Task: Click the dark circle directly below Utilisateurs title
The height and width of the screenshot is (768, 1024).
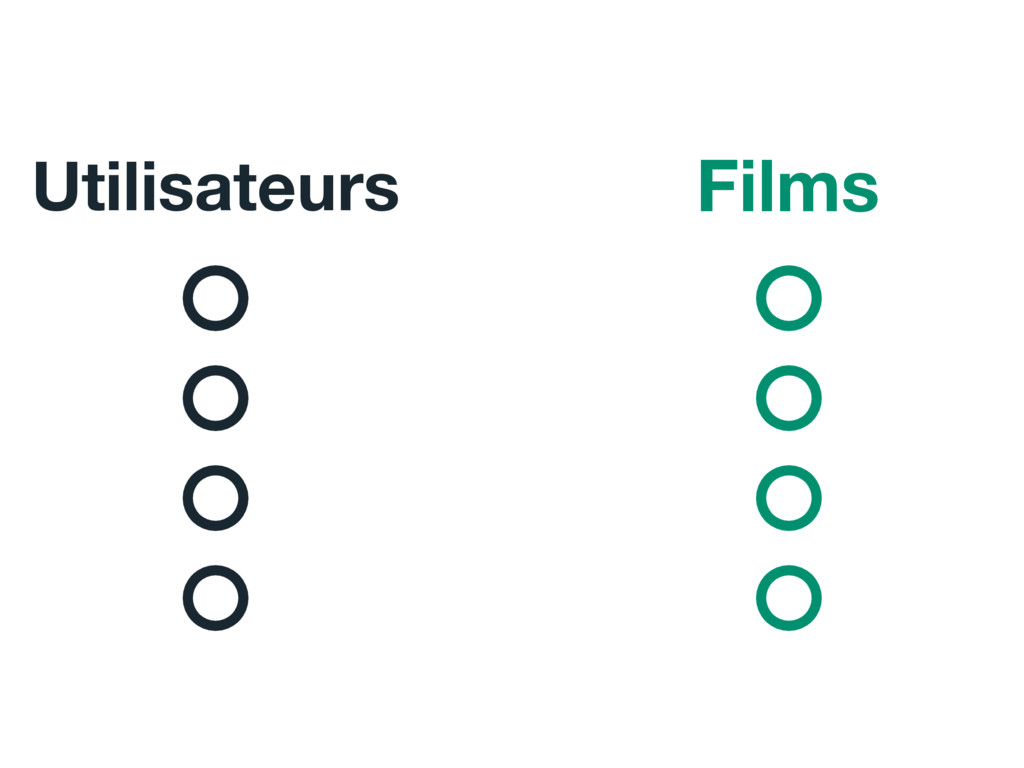Action: click(216, 298)
